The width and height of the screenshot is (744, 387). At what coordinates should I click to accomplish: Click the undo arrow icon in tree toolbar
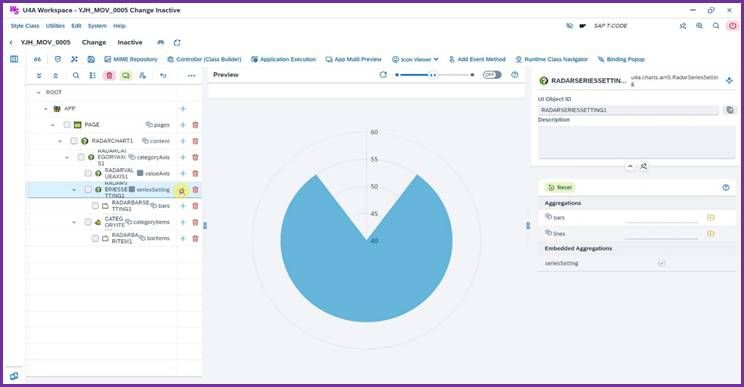163,75
